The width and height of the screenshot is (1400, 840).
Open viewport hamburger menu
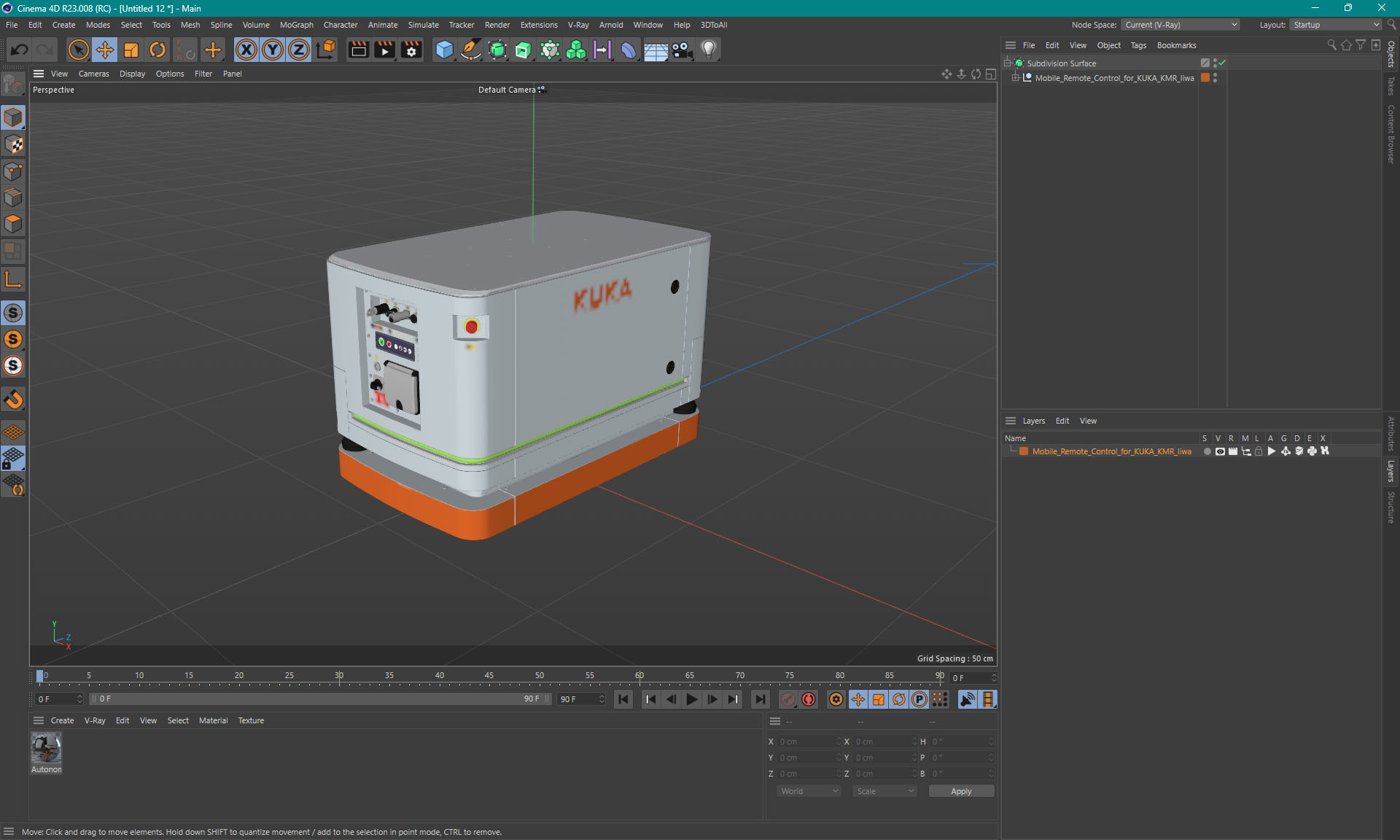click(39, 74)
